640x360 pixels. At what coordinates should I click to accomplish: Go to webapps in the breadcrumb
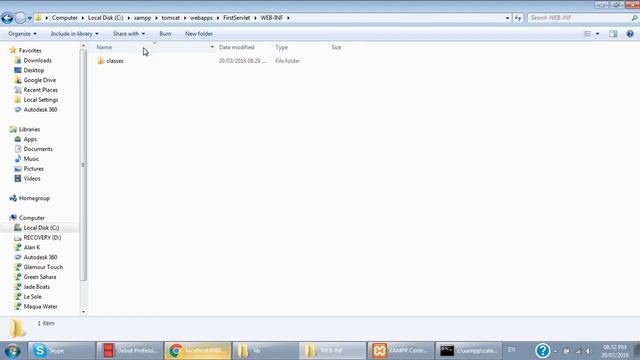pyautogui.click(x=201, y=18)
